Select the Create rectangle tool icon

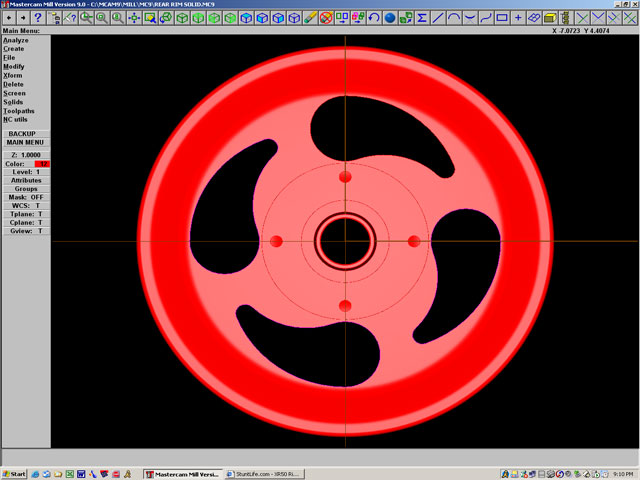pyautogui.click(x=502, y=18)
